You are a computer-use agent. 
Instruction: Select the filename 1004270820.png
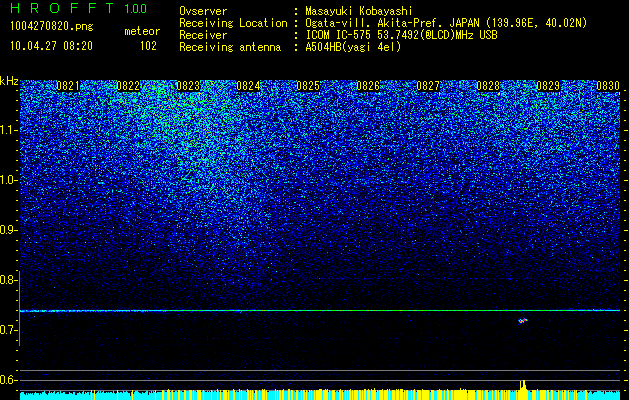coord(52,26)
